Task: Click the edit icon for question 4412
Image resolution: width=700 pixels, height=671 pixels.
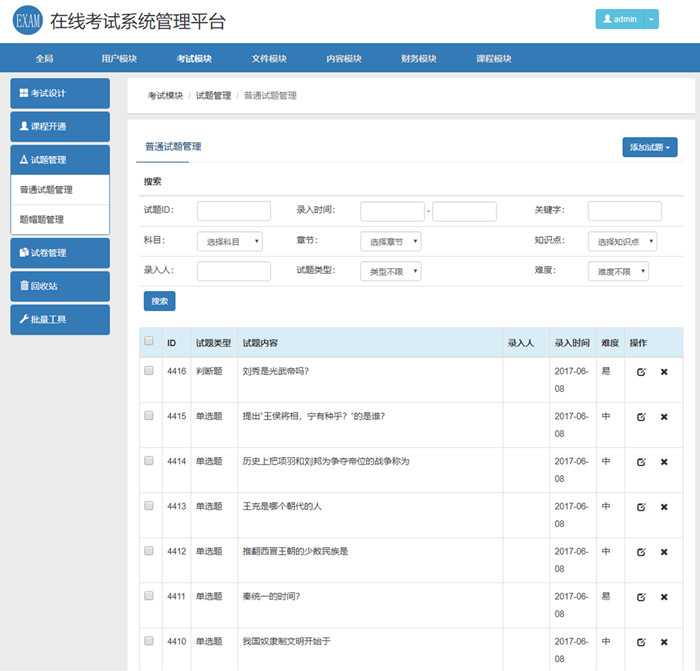Action: [641, 552]
